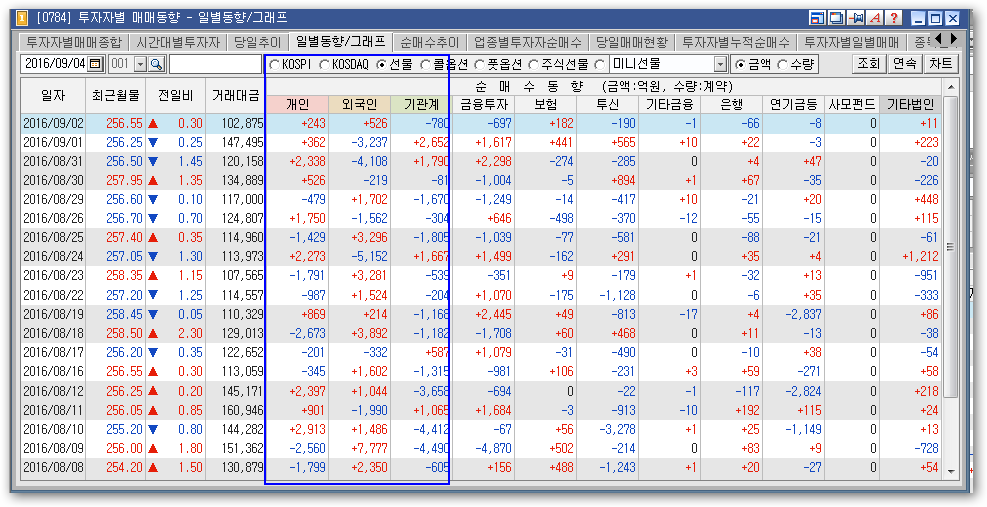Click the table scrollbar down arrow

(x=950, y=470)
